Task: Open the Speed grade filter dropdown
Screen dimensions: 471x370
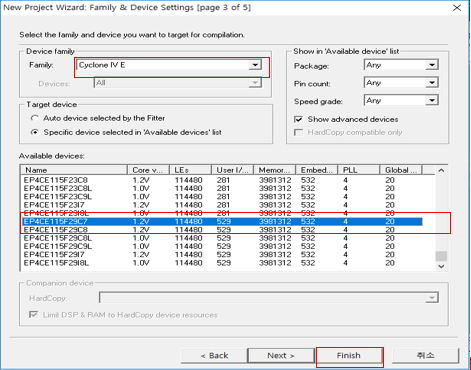Action: pos(401,100)
